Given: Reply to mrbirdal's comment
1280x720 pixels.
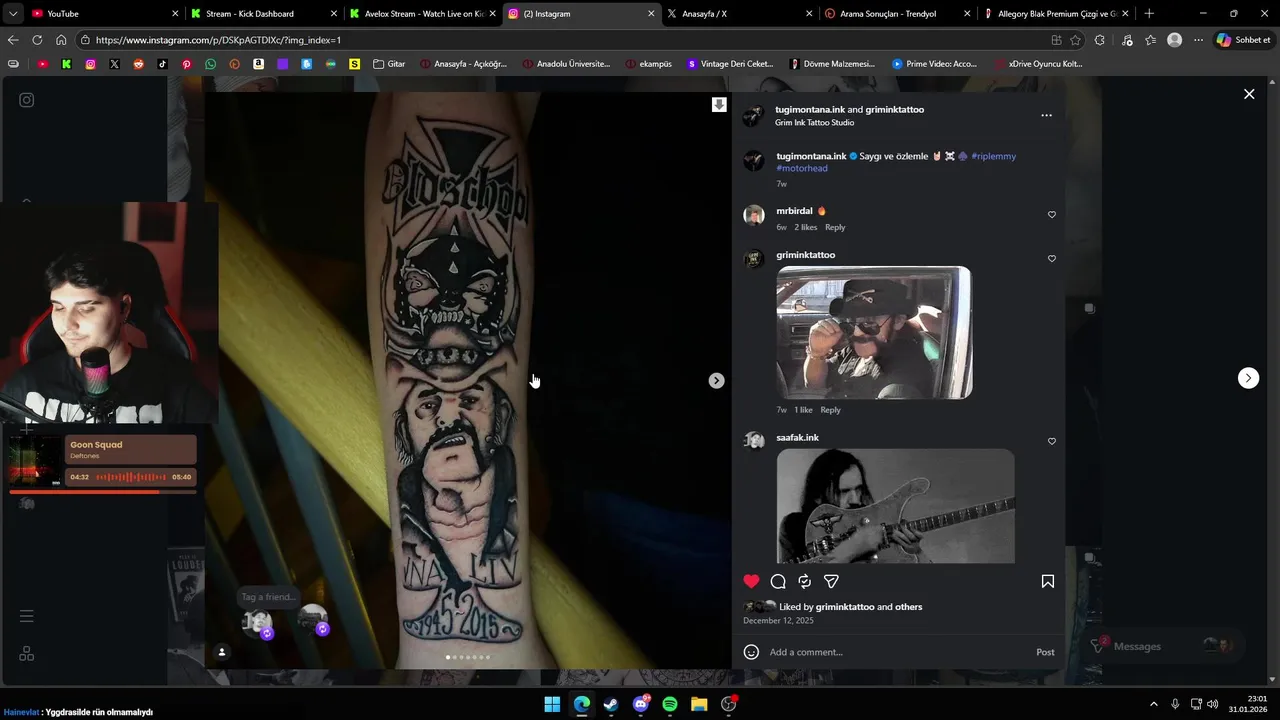Looking at the screenshot, I should click(835, 227).
